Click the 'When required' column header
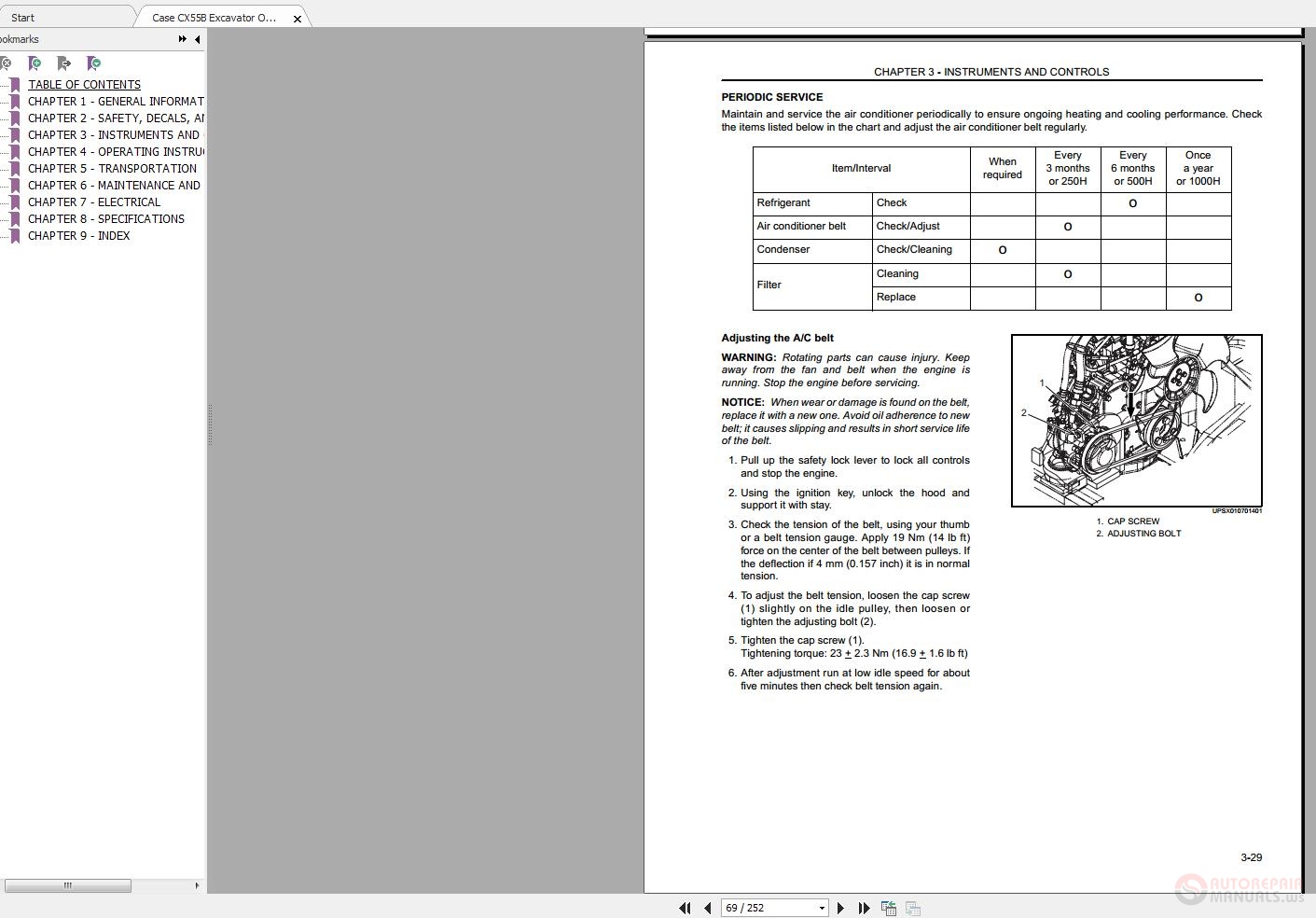The width and height of the screenshot is (1316, 918). [x=1003, y=169]
